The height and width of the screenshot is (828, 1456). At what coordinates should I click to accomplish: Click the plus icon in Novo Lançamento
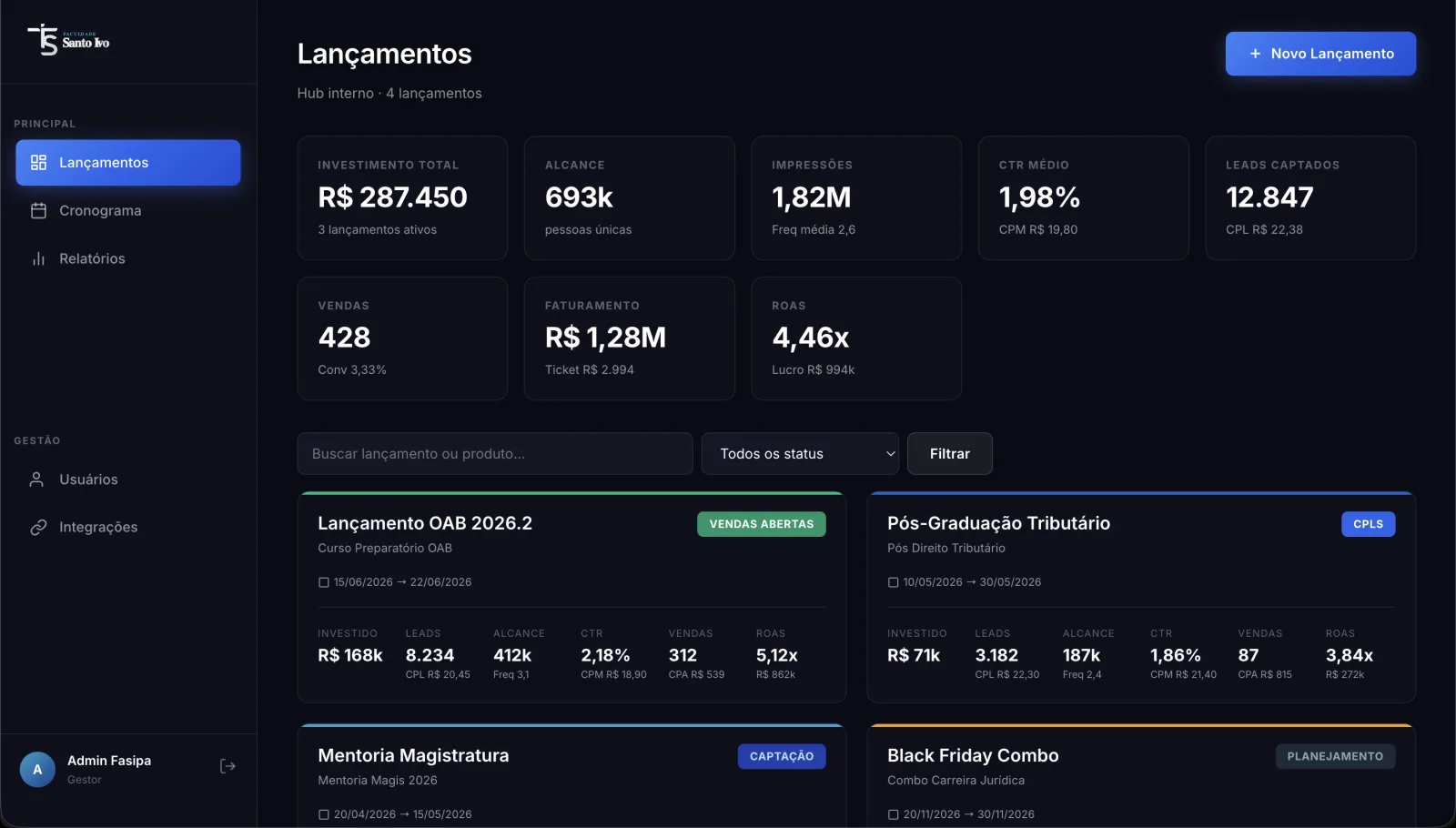1255,54
